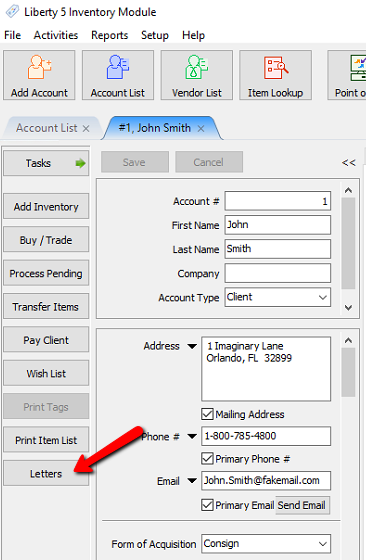Close the #1, John Smith tab
Screen dimensions: 366x560
pos(201,129)
